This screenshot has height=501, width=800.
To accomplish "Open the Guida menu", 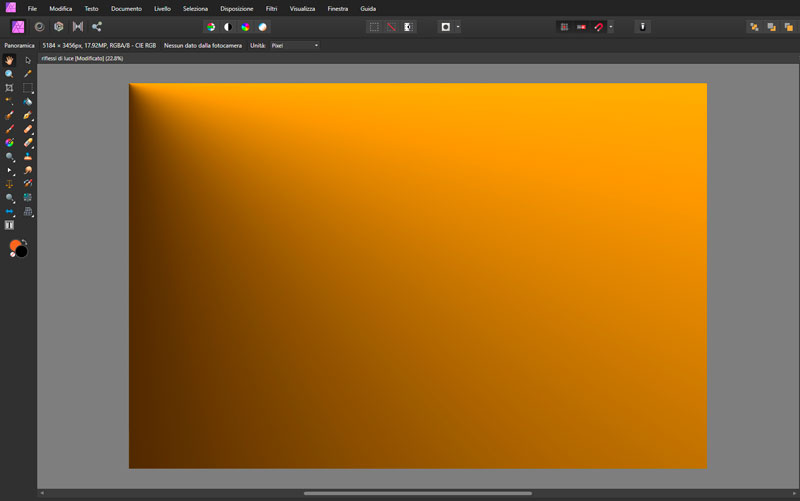I will pos(368,9).
